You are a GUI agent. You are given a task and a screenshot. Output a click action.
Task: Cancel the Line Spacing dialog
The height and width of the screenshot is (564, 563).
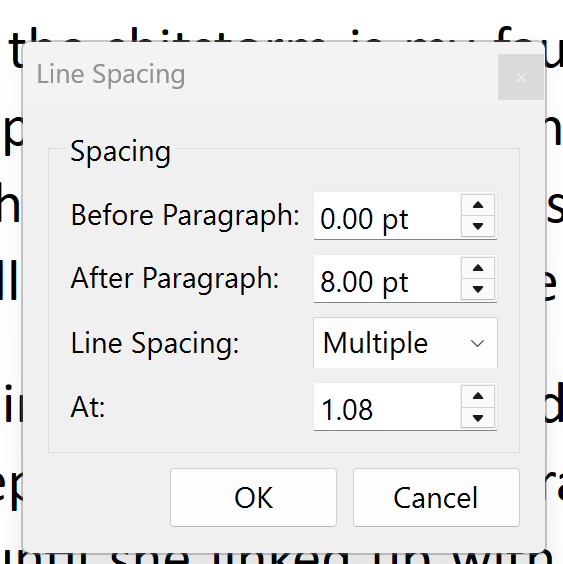click(x=436, y=497)
